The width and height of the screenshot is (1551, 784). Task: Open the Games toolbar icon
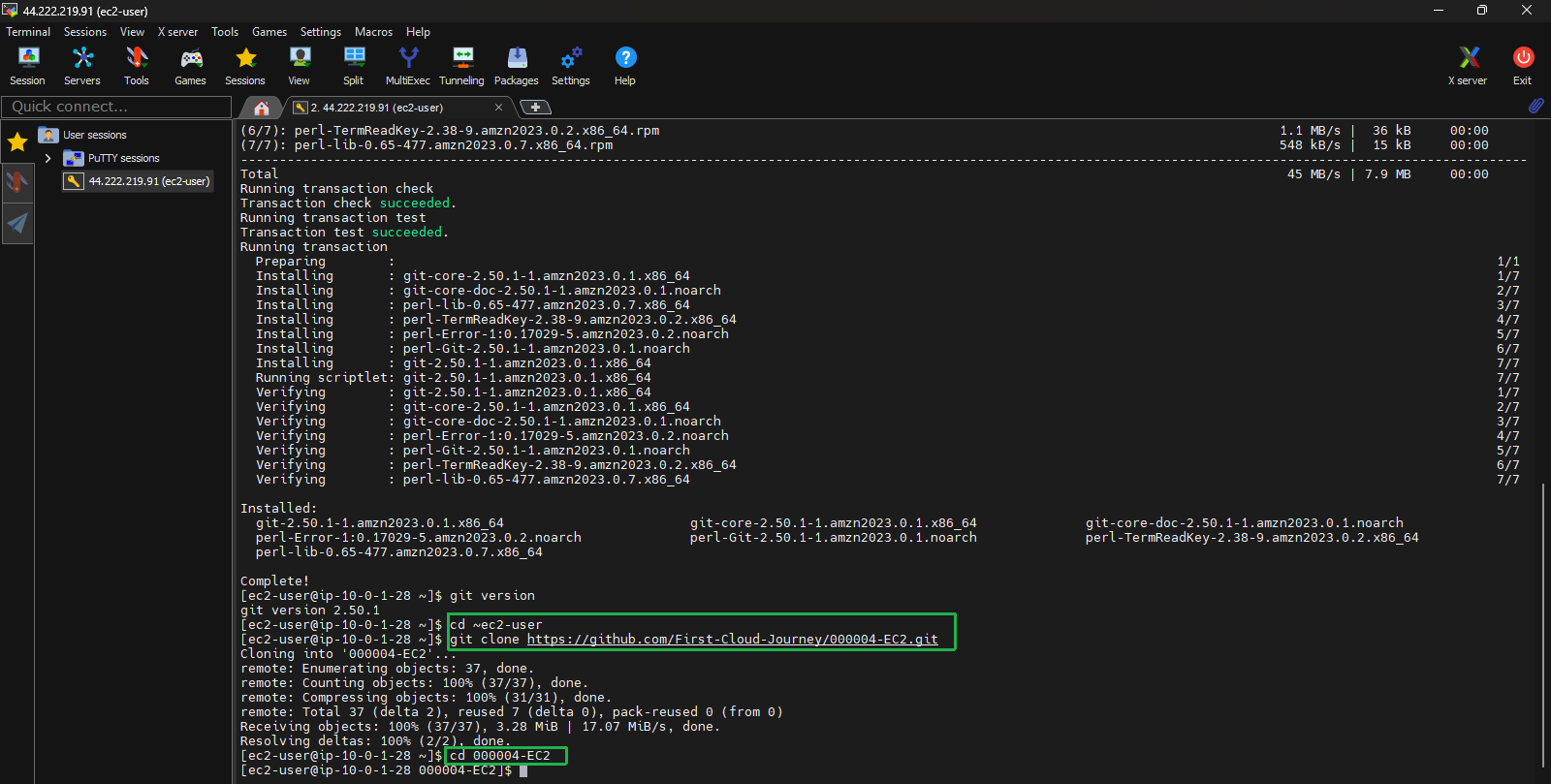tap(190, 66)
